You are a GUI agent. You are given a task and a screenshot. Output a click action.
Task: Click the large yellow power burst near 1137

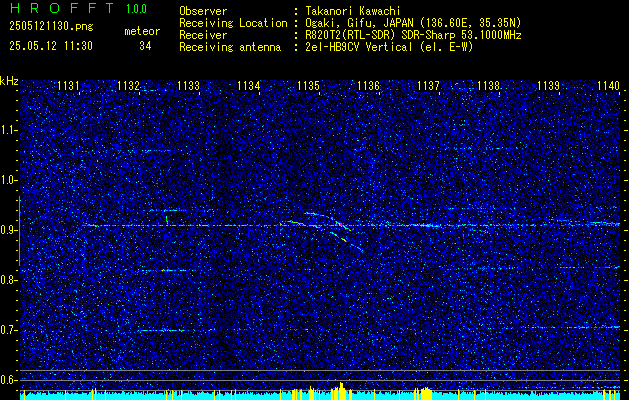424,393
